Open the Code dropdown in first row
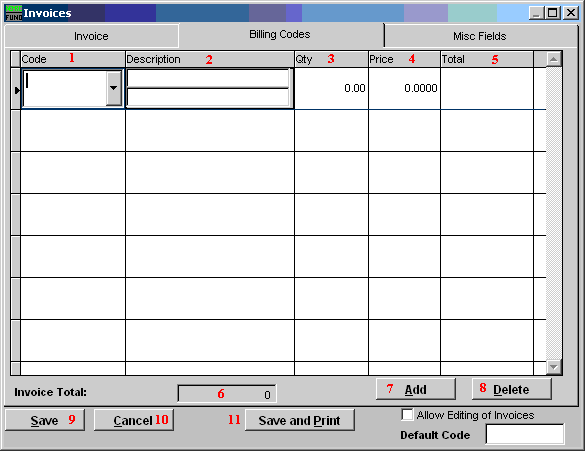Viewport: 585px width, 451px height. coord(113,88)
